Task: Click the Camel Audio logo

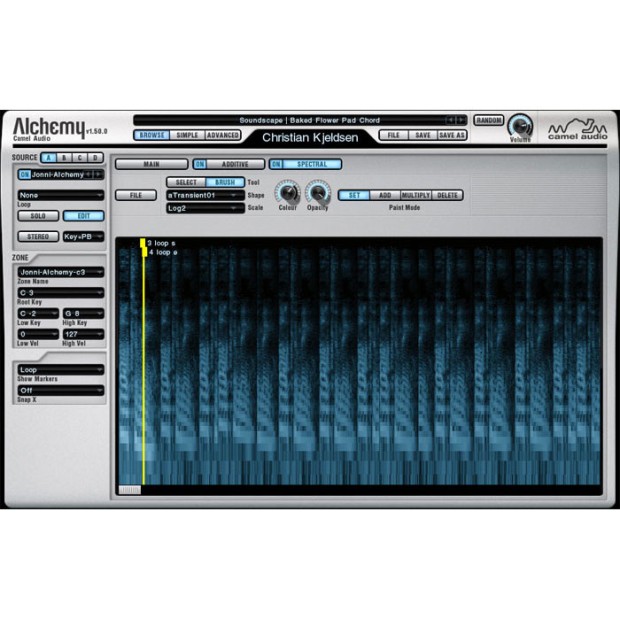Action: pyautogui.click(x=577, y=129)
